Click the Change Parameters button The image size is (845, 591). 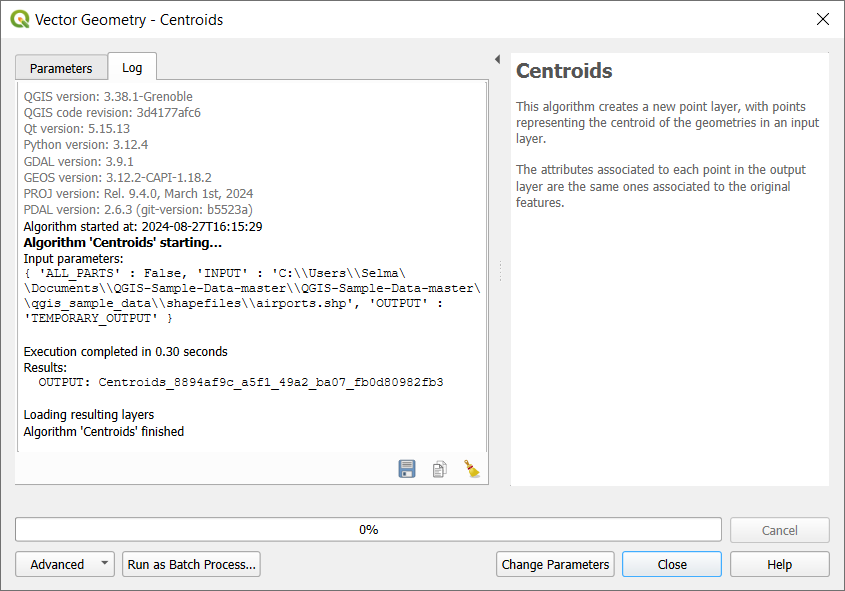click(x=555, y=564)
